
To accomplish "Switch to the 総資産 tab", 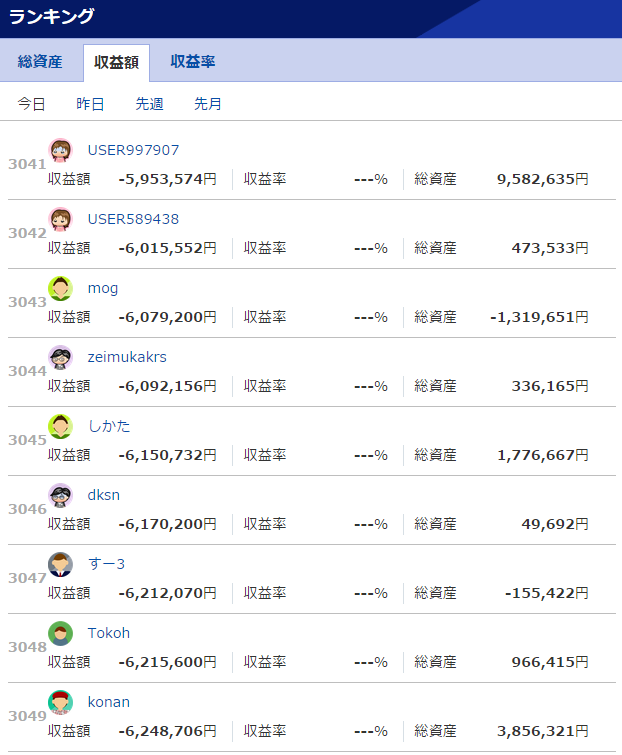I will (40, 62).
